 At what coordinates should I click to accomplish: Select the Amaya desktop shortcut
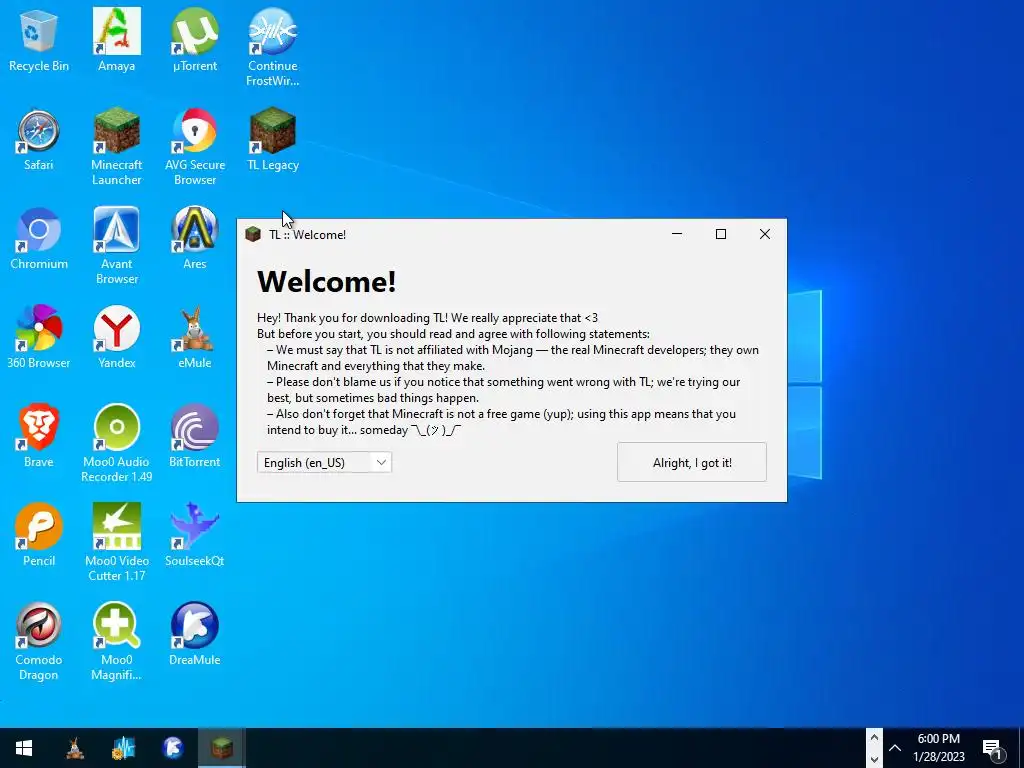coord(116,39)
